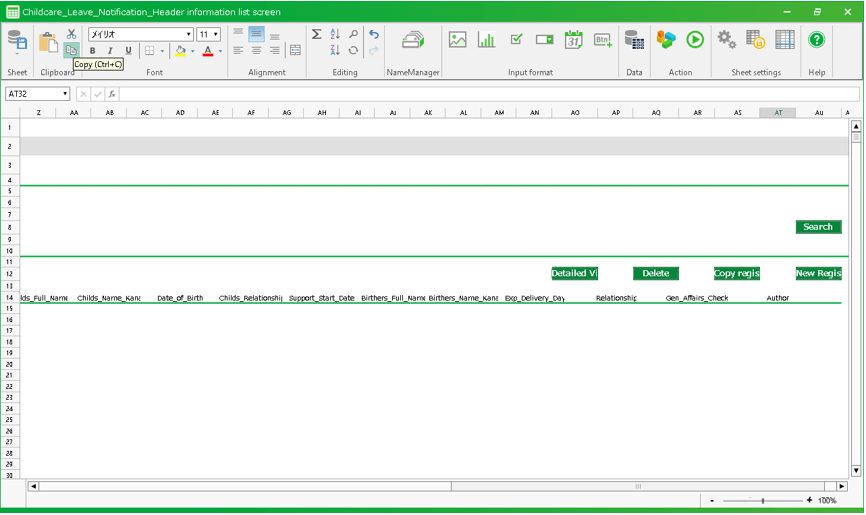Select column header AT
Screen dimensions: 866x515
tap(778, 113)
